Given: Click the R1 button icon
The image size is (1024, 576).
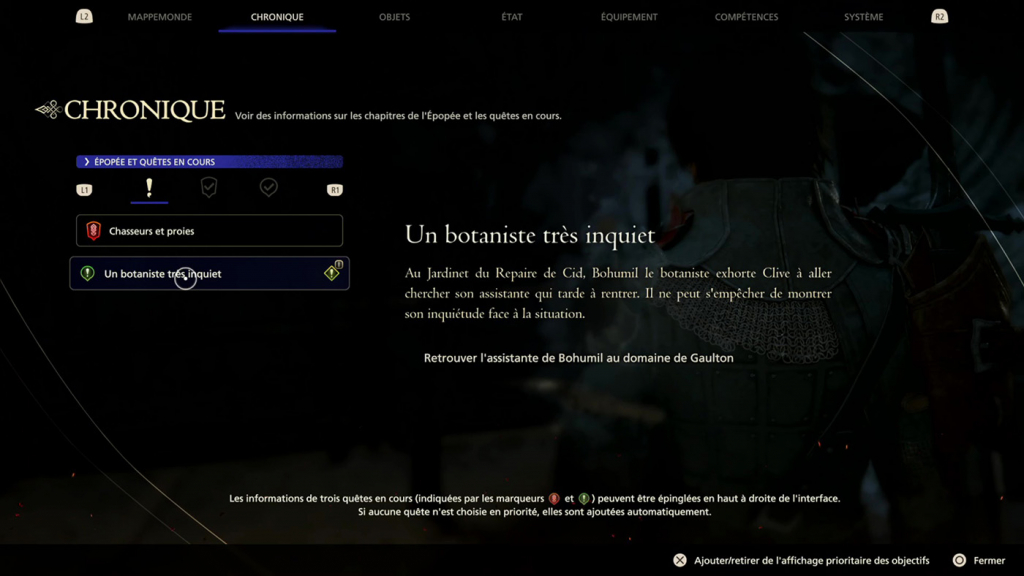Looking at the screenshot, I should tap(334, 190).
